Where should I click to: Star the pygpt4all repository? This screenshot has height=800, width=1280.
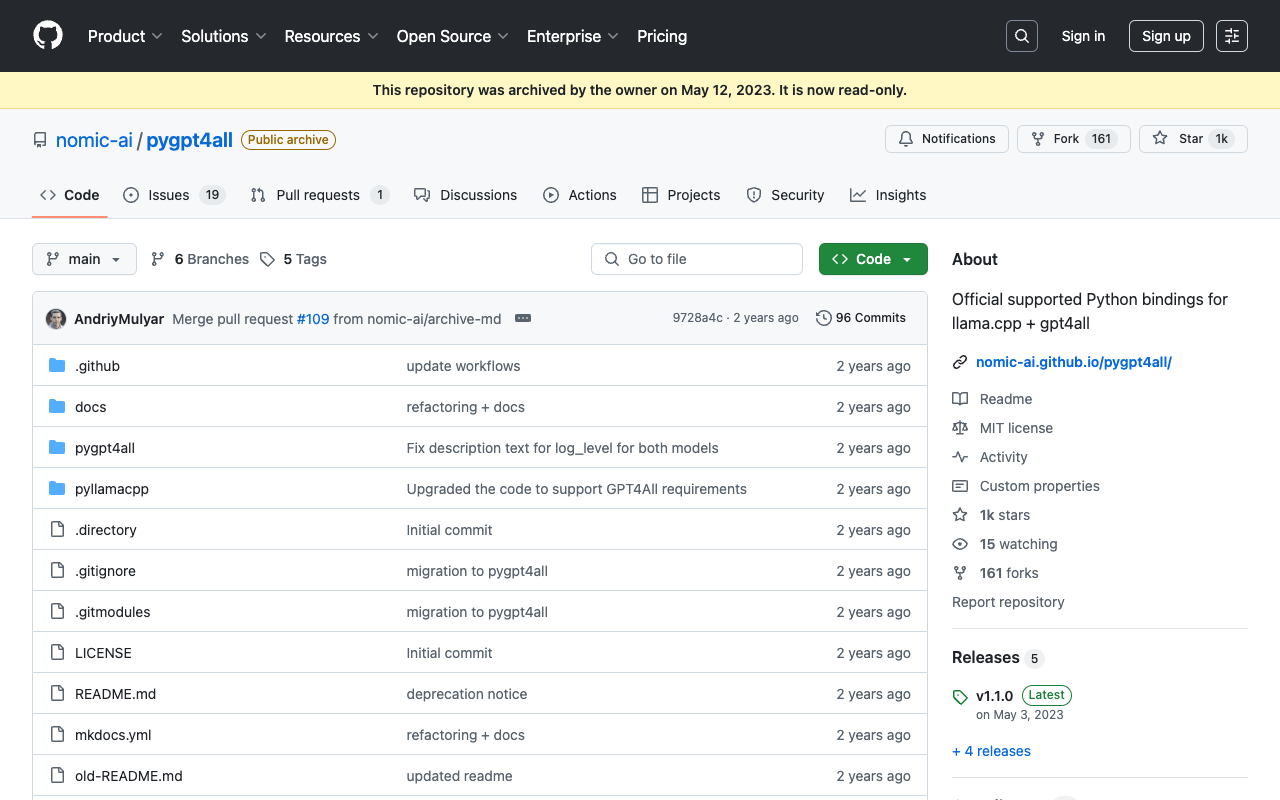1193,139
